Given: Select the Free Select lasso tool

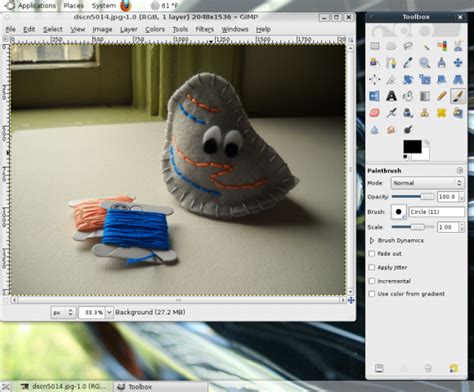Looking at the screenshot, I should tap(408, 46).
